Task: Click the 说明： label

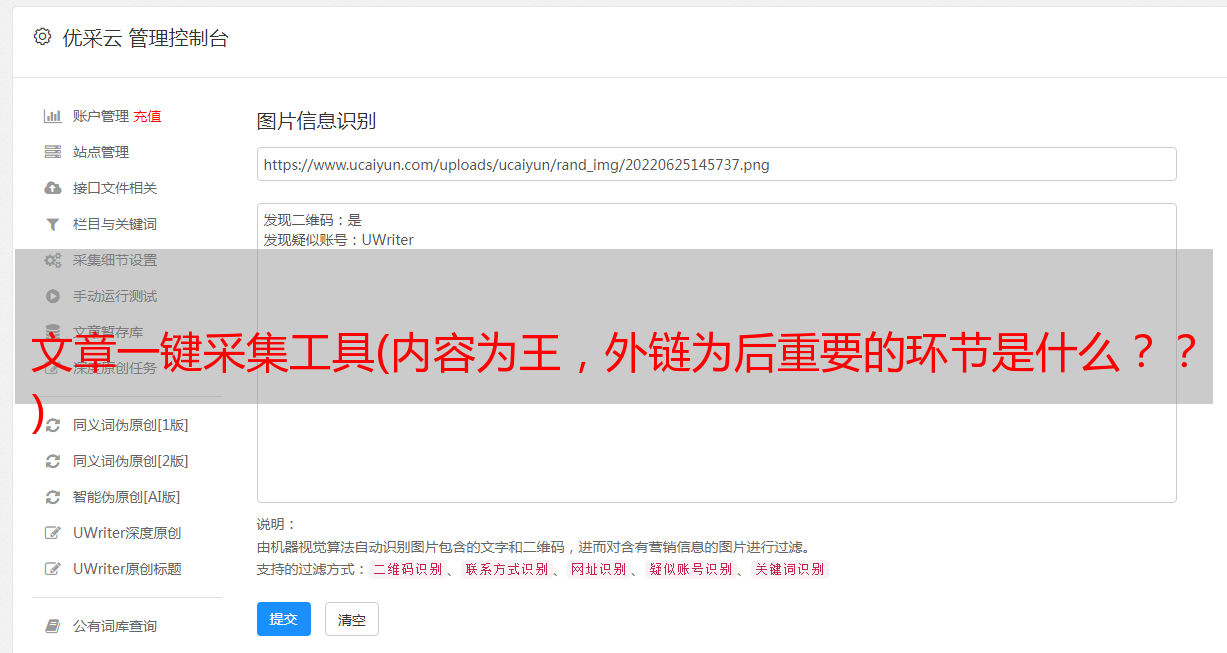Action: [277, 524]
